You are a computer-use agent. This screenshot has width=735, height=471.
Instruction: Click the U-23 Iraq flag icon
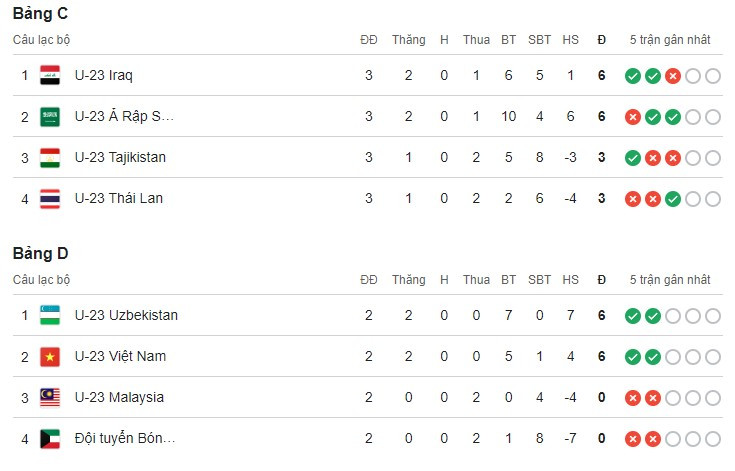tap(50, 75)
